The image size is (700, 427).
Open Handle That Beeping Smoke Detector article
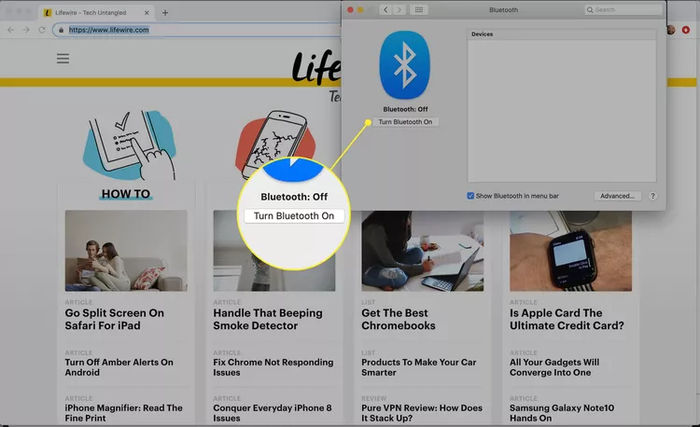pos(267,319)
